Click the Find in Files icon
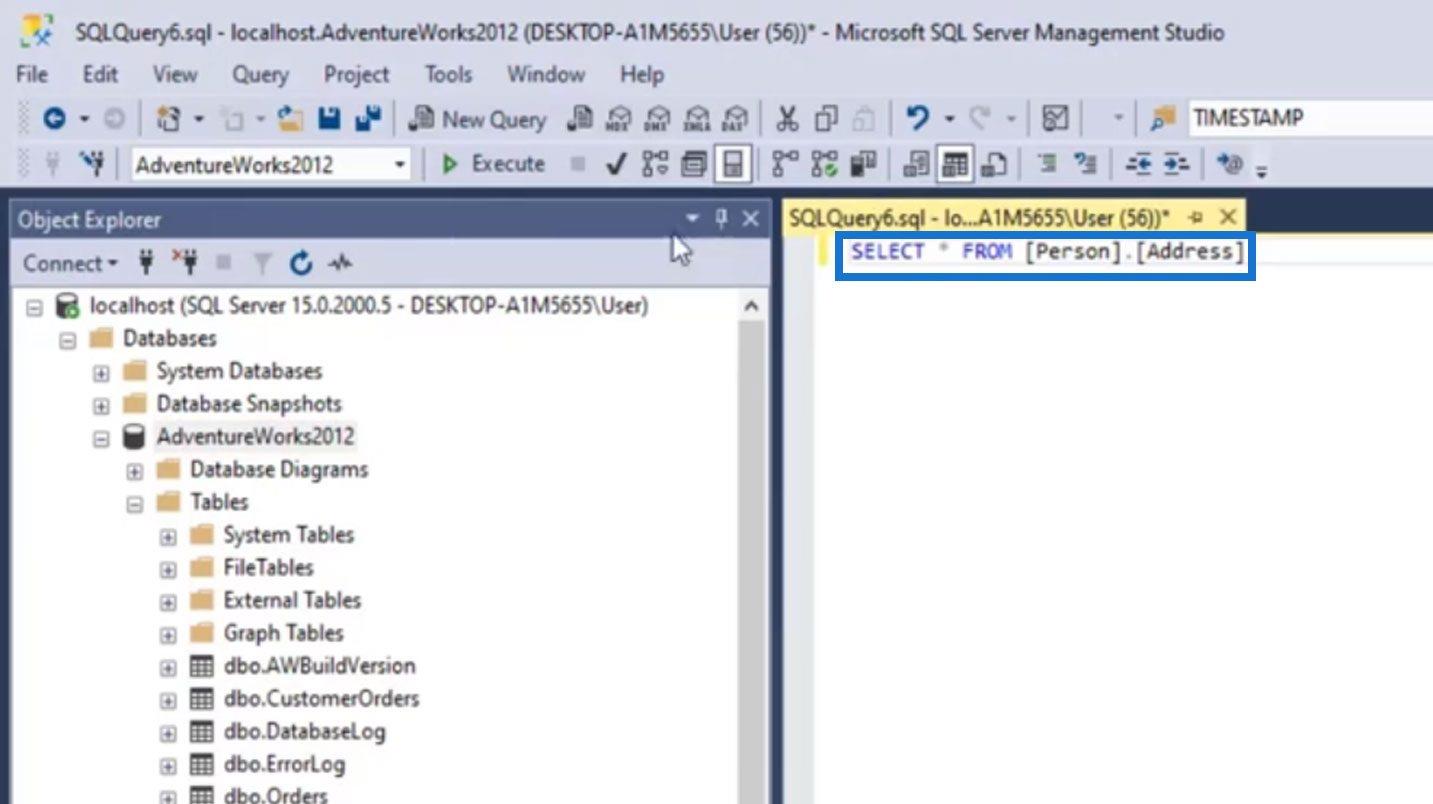Image resolution: width=1433 pixels, height=804 pixels. [x=1162, y=119]
